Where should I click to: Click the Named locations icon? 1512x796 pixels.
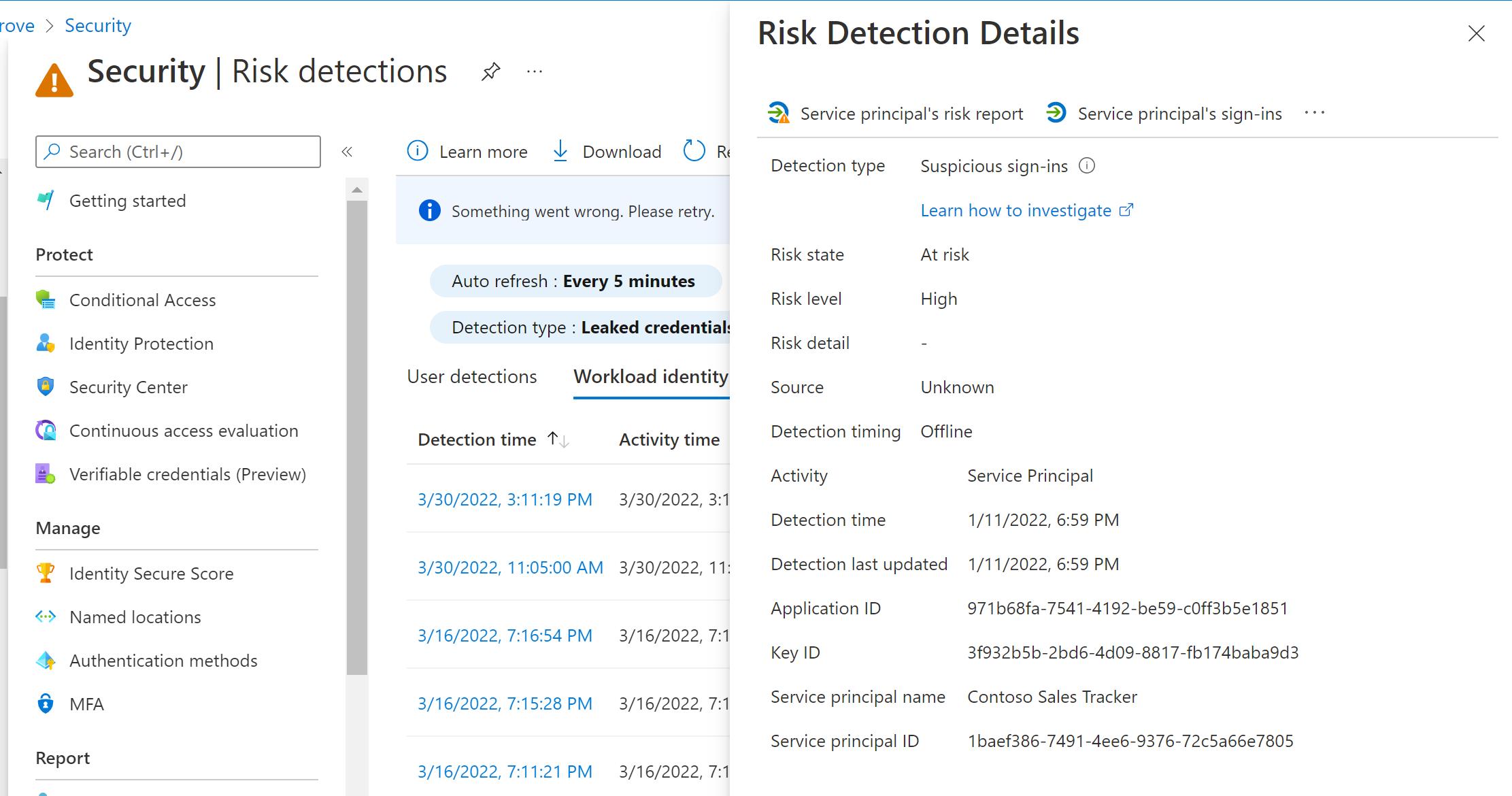46,617
